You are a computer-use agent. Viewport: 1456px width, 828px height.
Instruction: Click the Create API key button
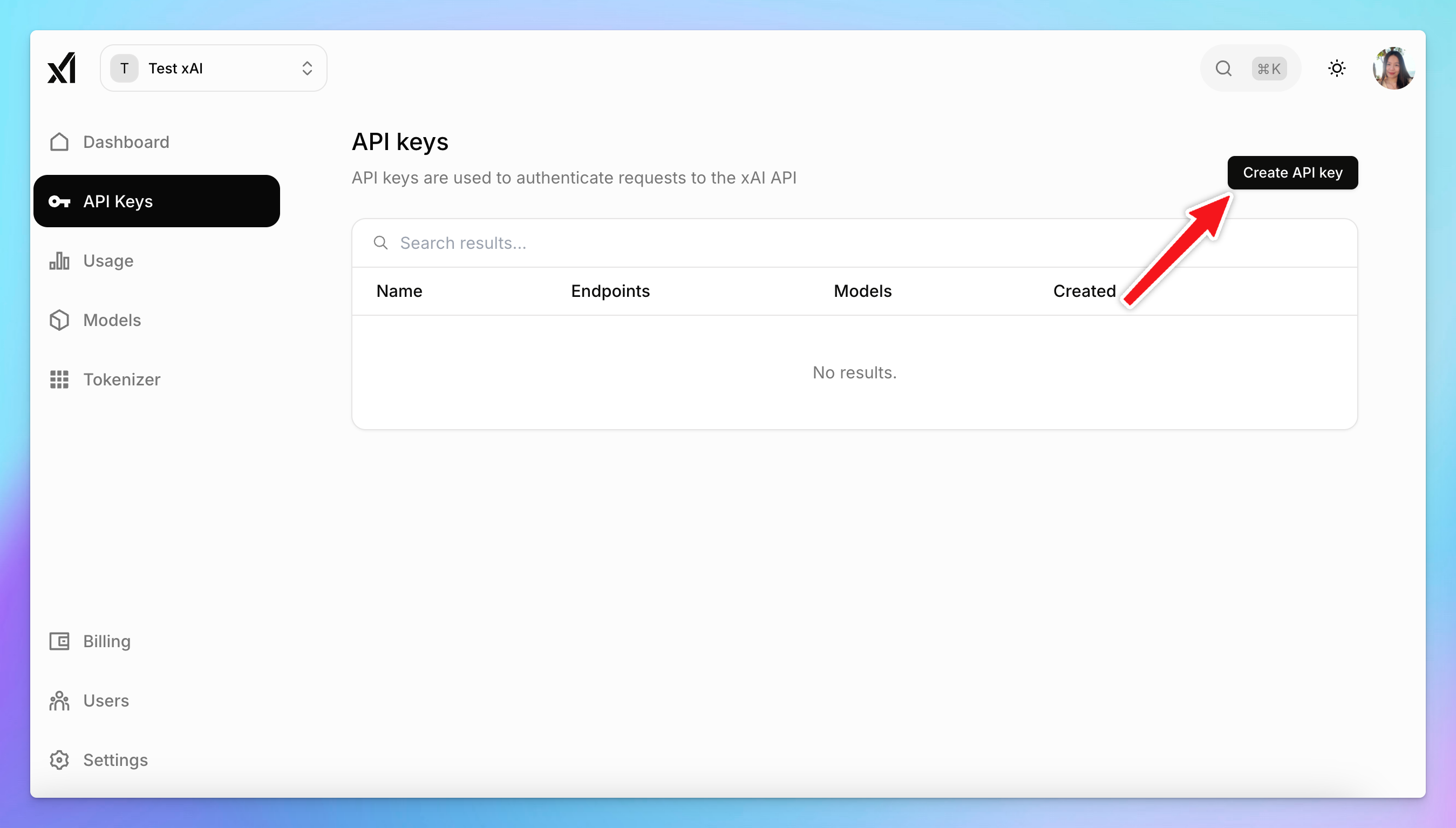coord(1292,172)
